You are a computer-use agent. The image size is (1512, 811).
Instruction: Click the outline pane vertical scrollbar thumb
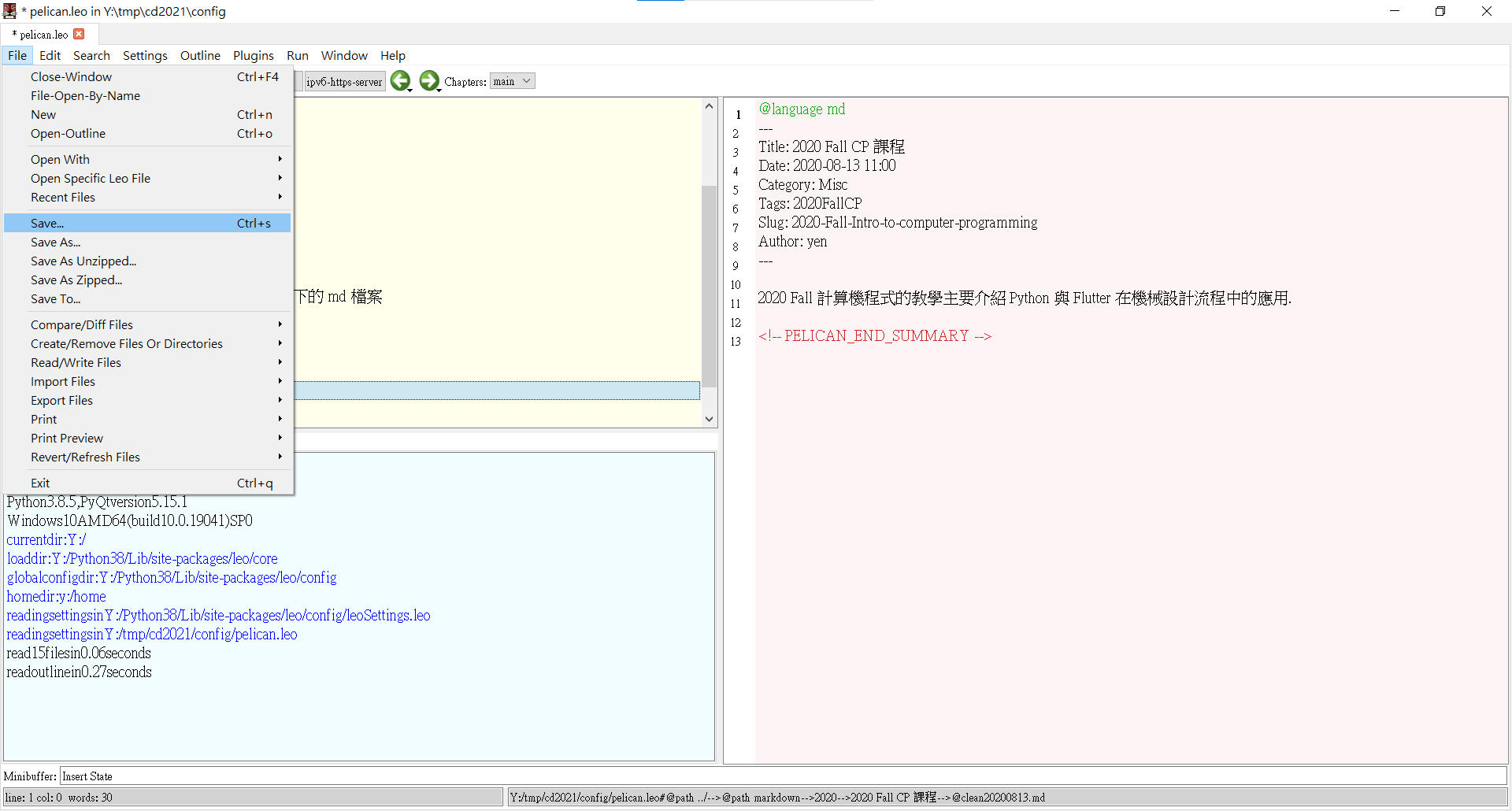click(x=709, y=286)
